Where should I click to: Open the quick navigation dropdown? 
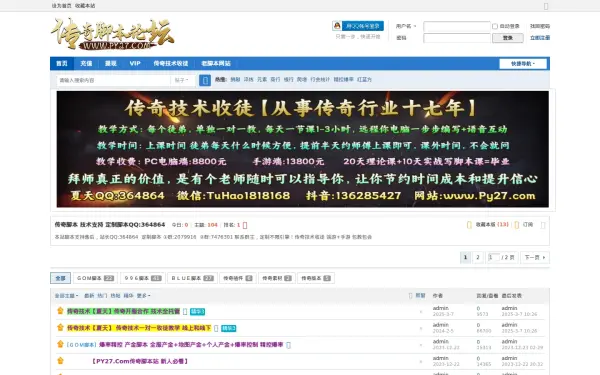tap(523, 64)
